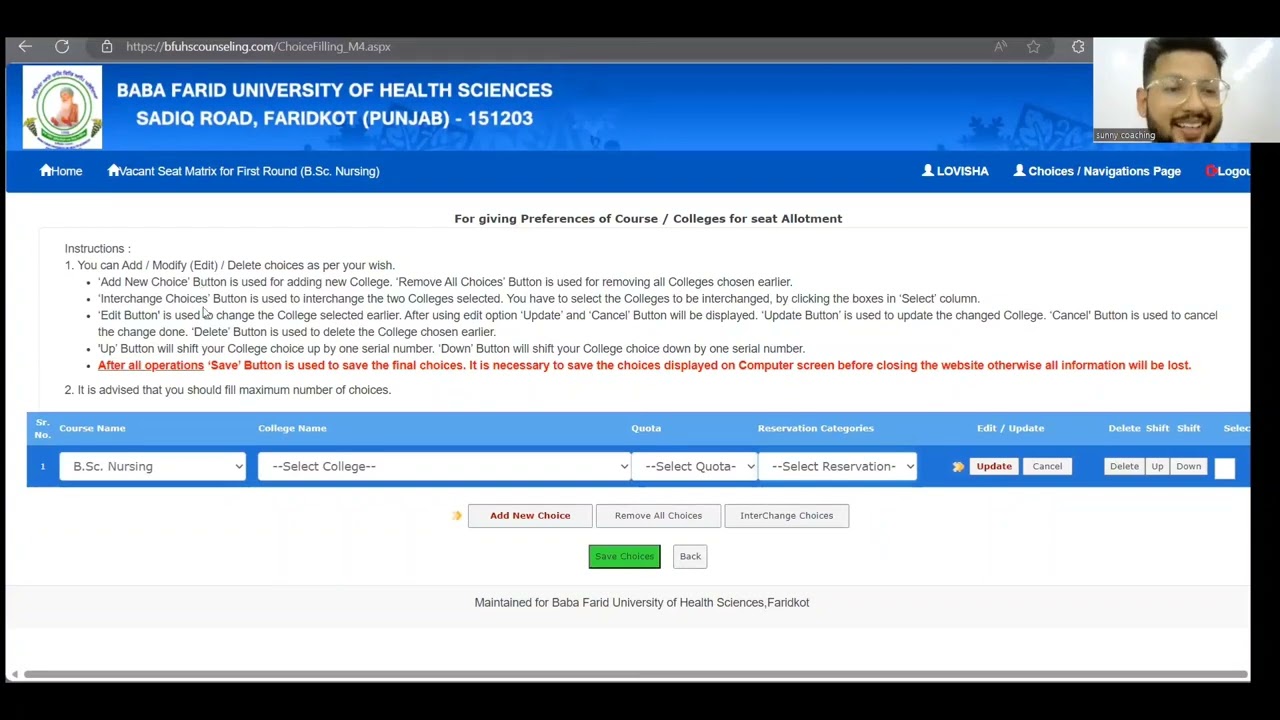Click the address bar URL
The width and height of the screenshot is (1280, 720).
pos(258,46)
